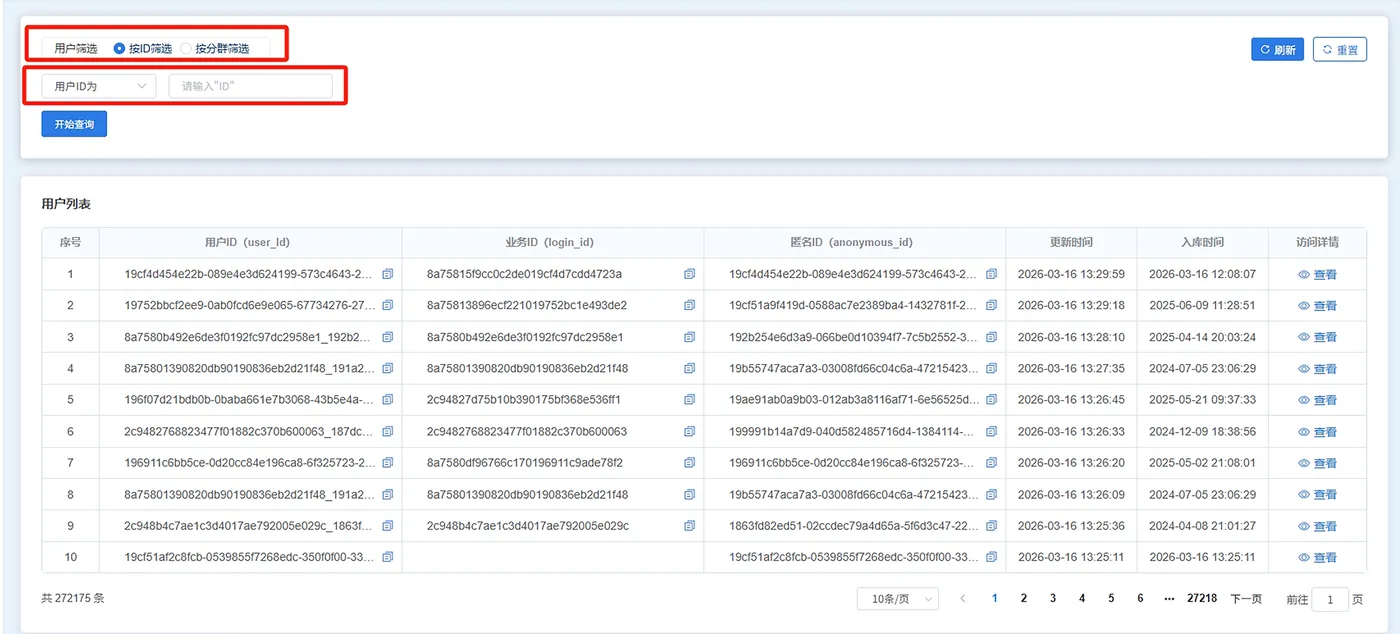This screenshot has height=634, width=1400.
Task: Click the 开始查询 button
Action: 74,124
